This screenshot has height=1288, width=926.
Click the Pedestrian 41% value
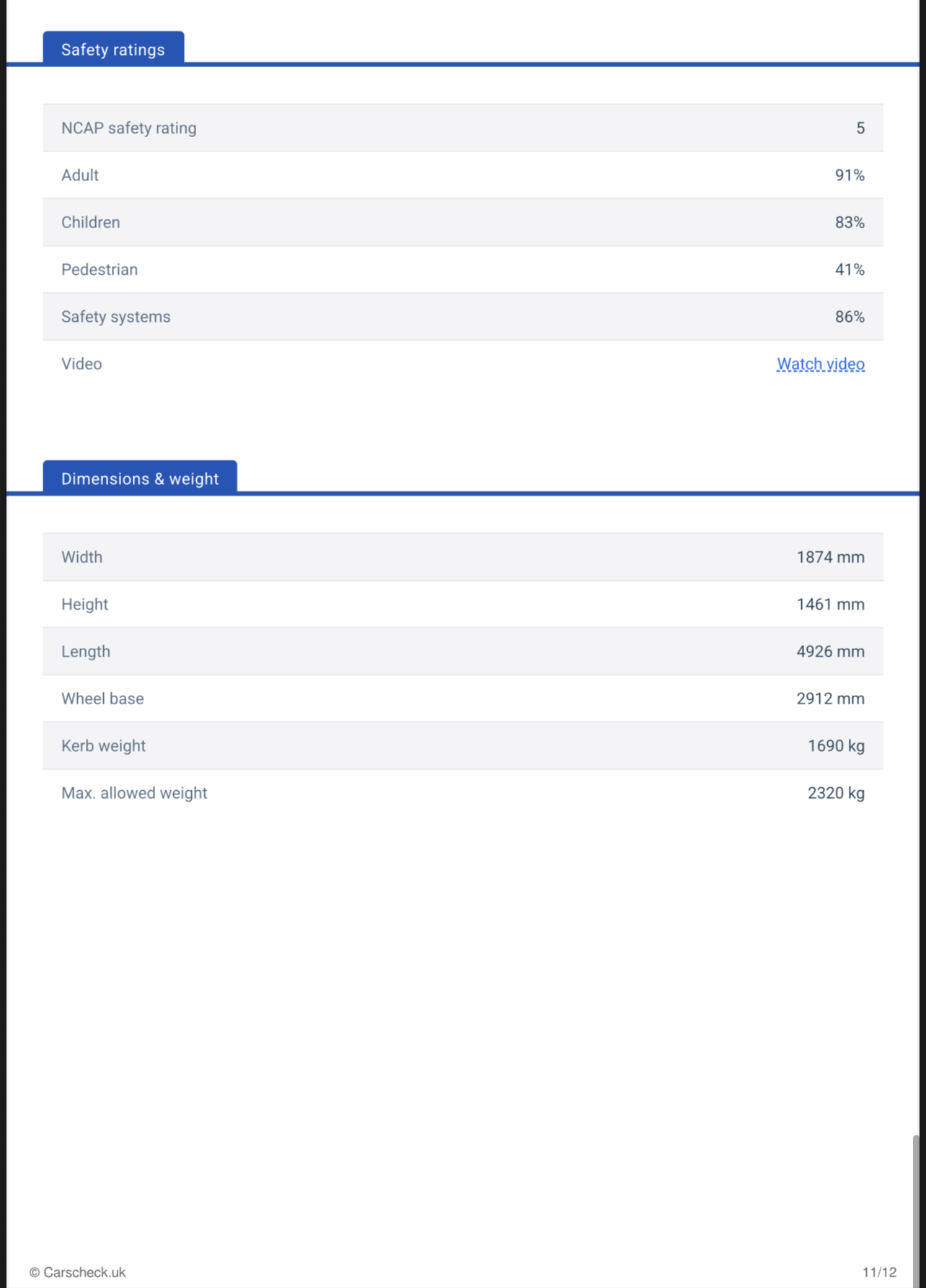pos(850,270)
